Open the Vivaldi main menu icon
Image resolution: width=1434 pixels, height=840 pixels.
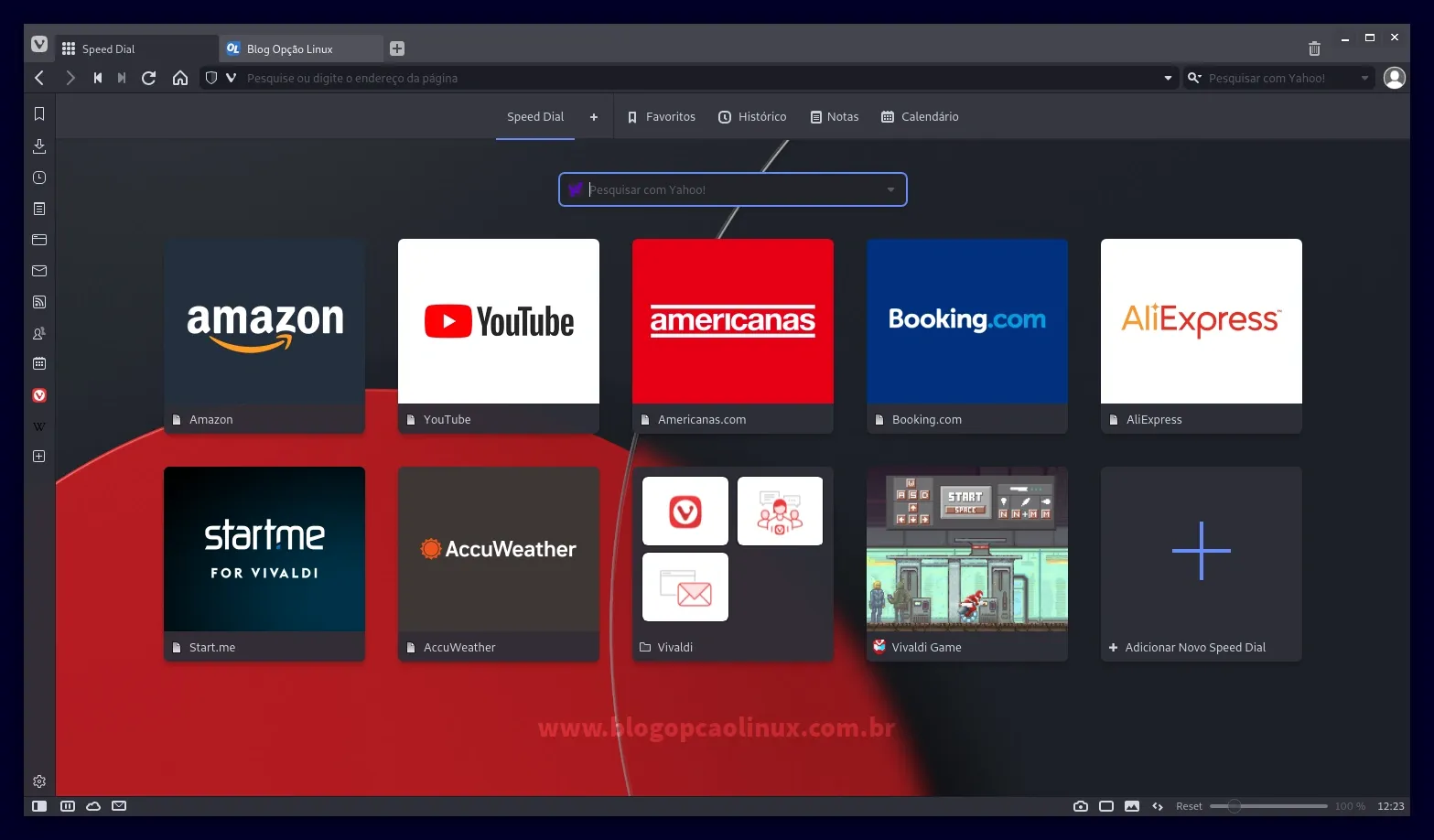coord(39,44)
